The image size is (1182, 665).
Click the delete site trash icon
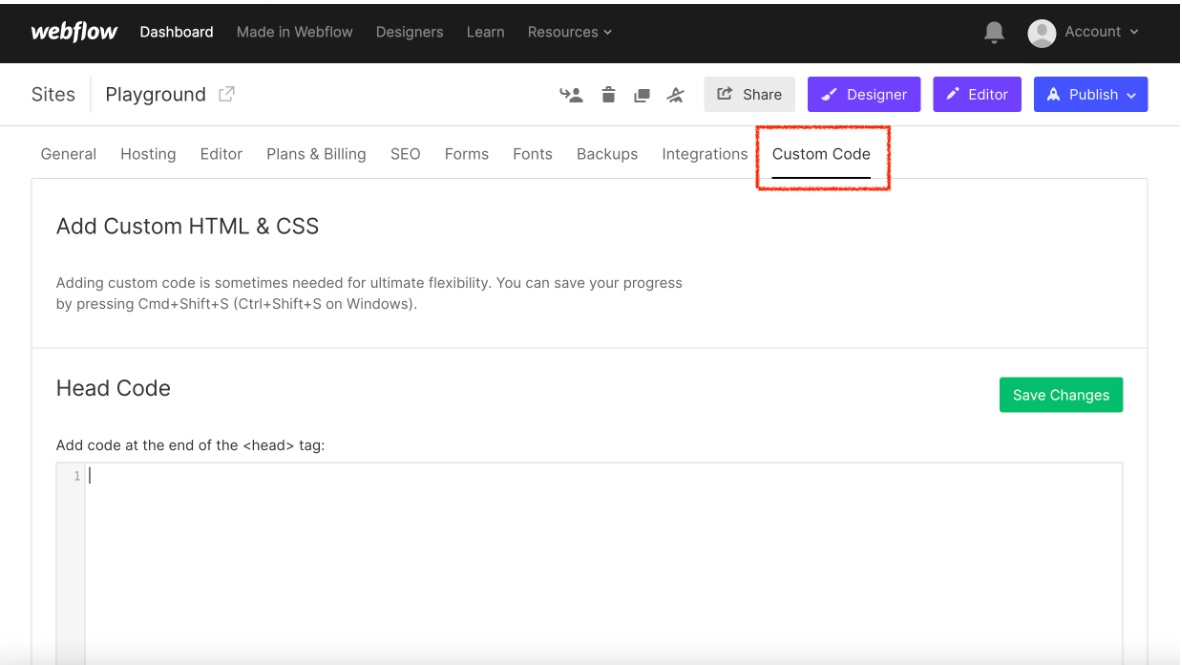tap(607, 95)
